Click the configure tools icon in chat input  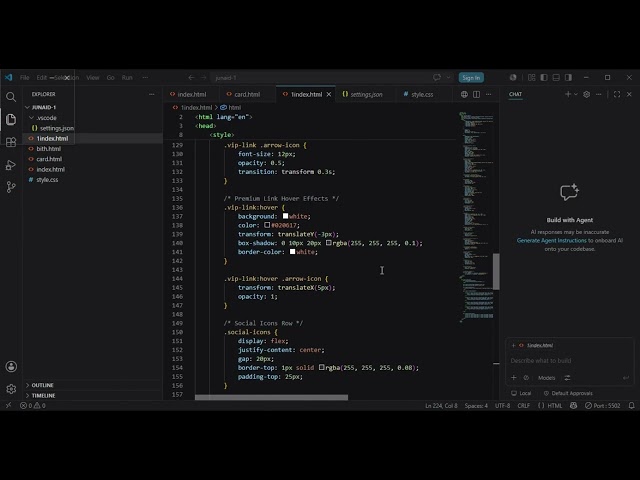coord(567,378)
